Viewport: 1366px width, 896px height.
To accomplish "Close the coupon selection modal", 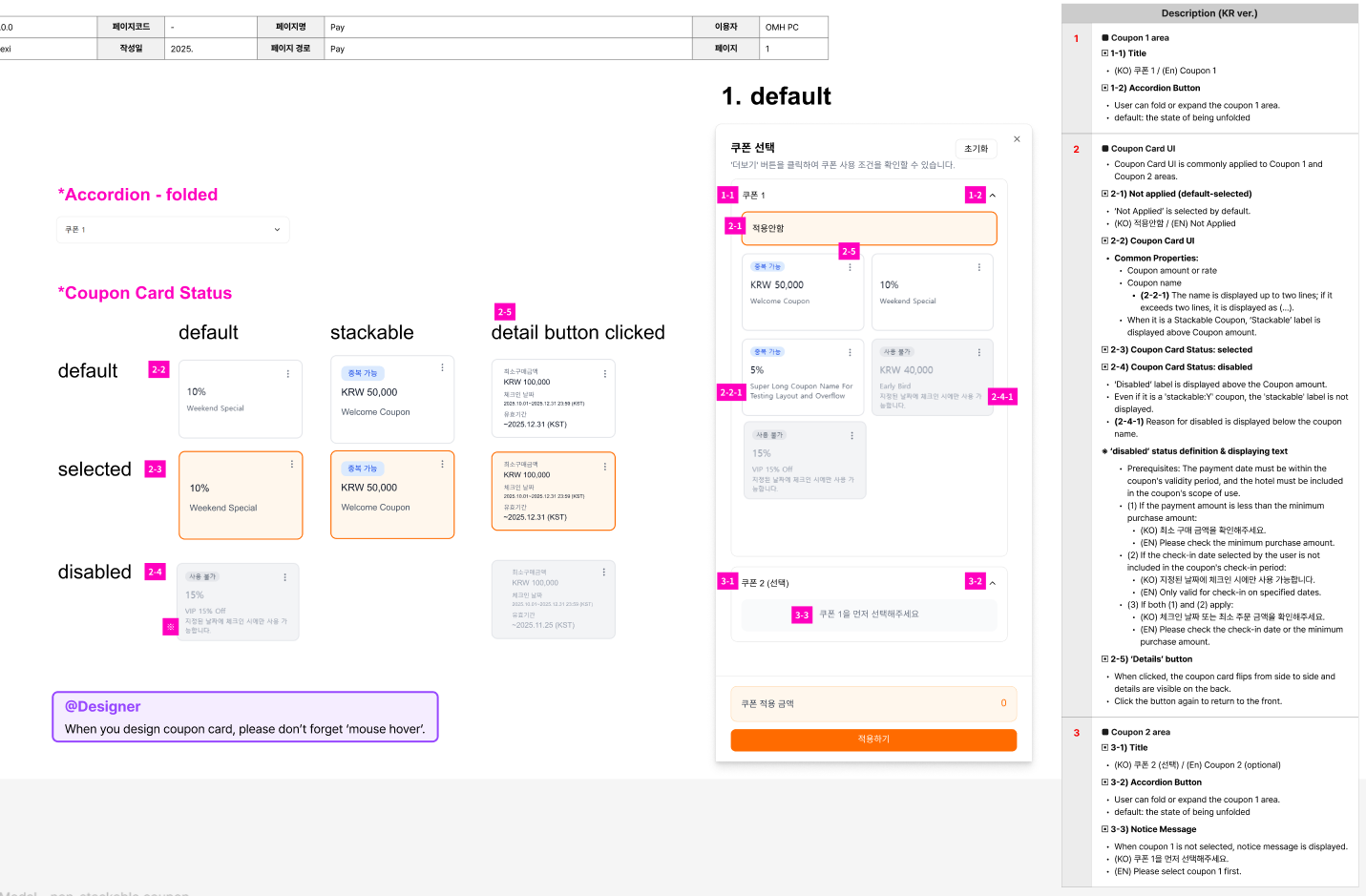I will pos(1017,139).
